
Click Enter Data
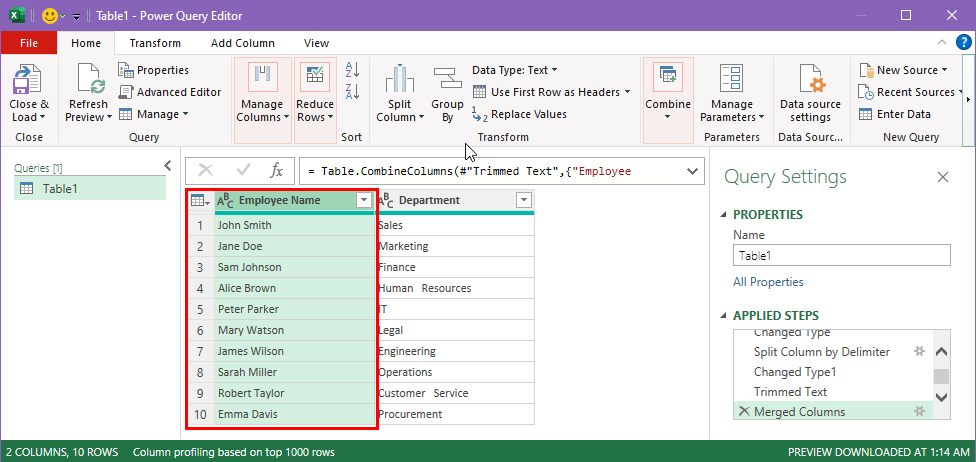point(895,114)
